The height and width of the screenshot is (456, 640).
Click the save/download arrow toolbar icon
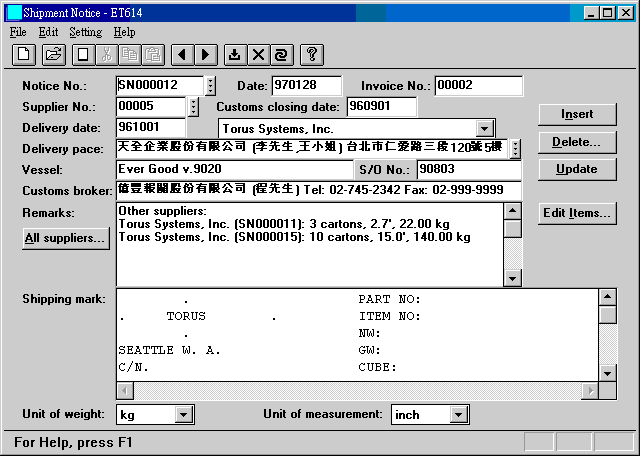pyautogui.click(x=234, y=54)
